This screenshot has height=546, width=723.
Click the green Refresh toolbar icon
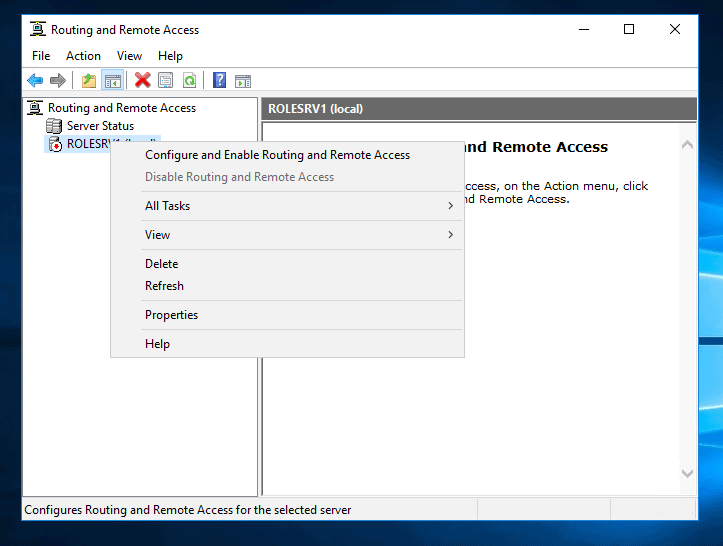[189, 81]
